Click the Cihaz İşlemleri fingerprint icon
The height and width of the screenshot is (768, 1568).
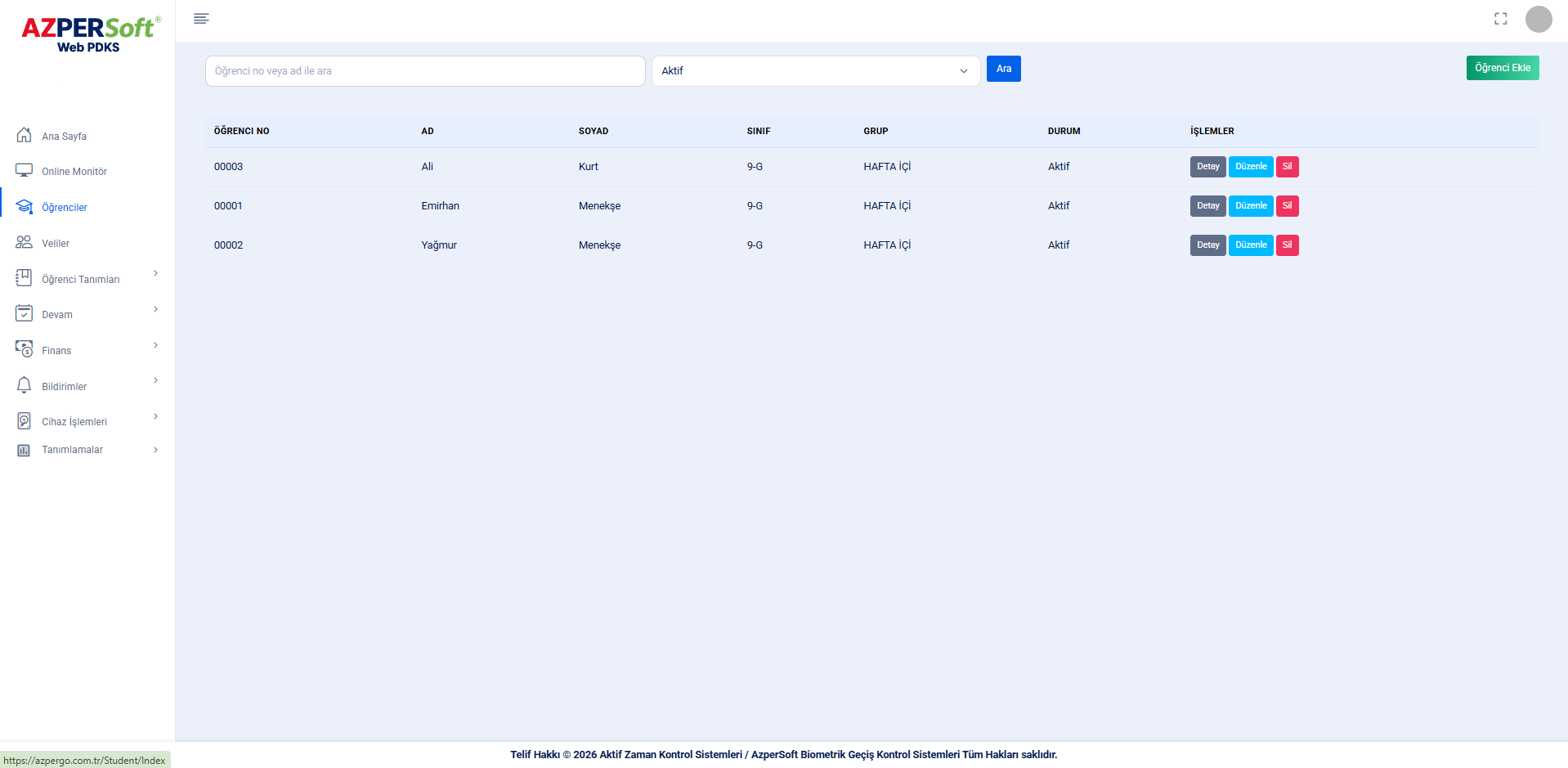click(25, 420)
